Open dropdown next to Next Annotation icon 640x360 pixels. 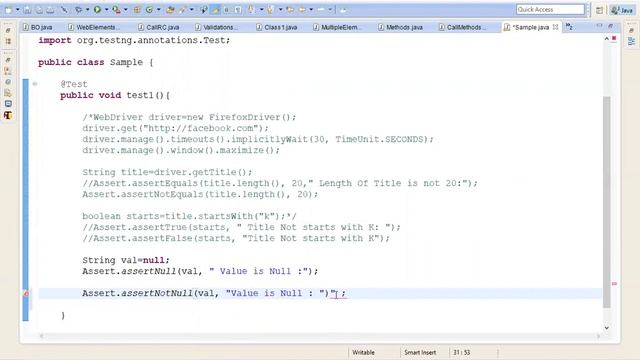point(262,9)
